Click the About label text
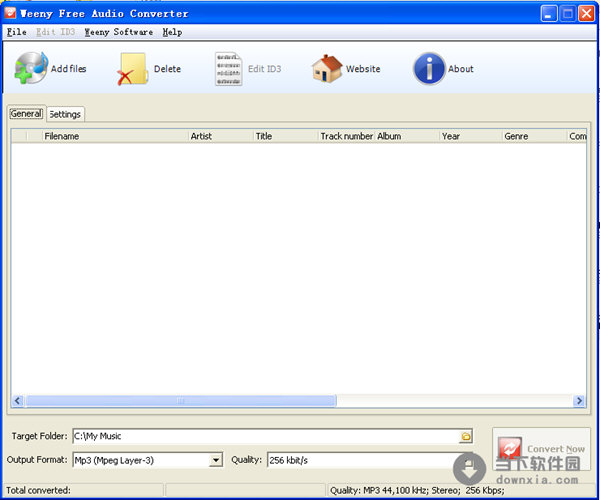The image size is (600, 500). click(461, 69)
